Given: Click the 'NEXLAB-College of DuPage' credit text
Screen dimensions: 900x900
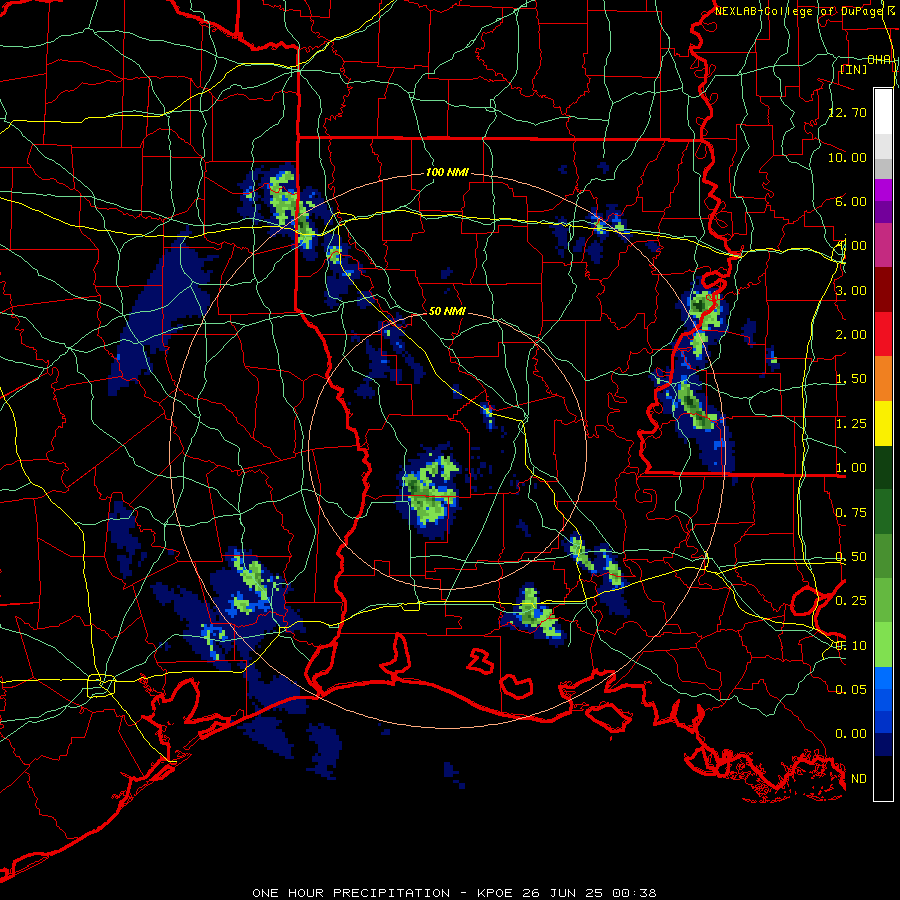Looking at the screenshot, I should click(799, 11).
